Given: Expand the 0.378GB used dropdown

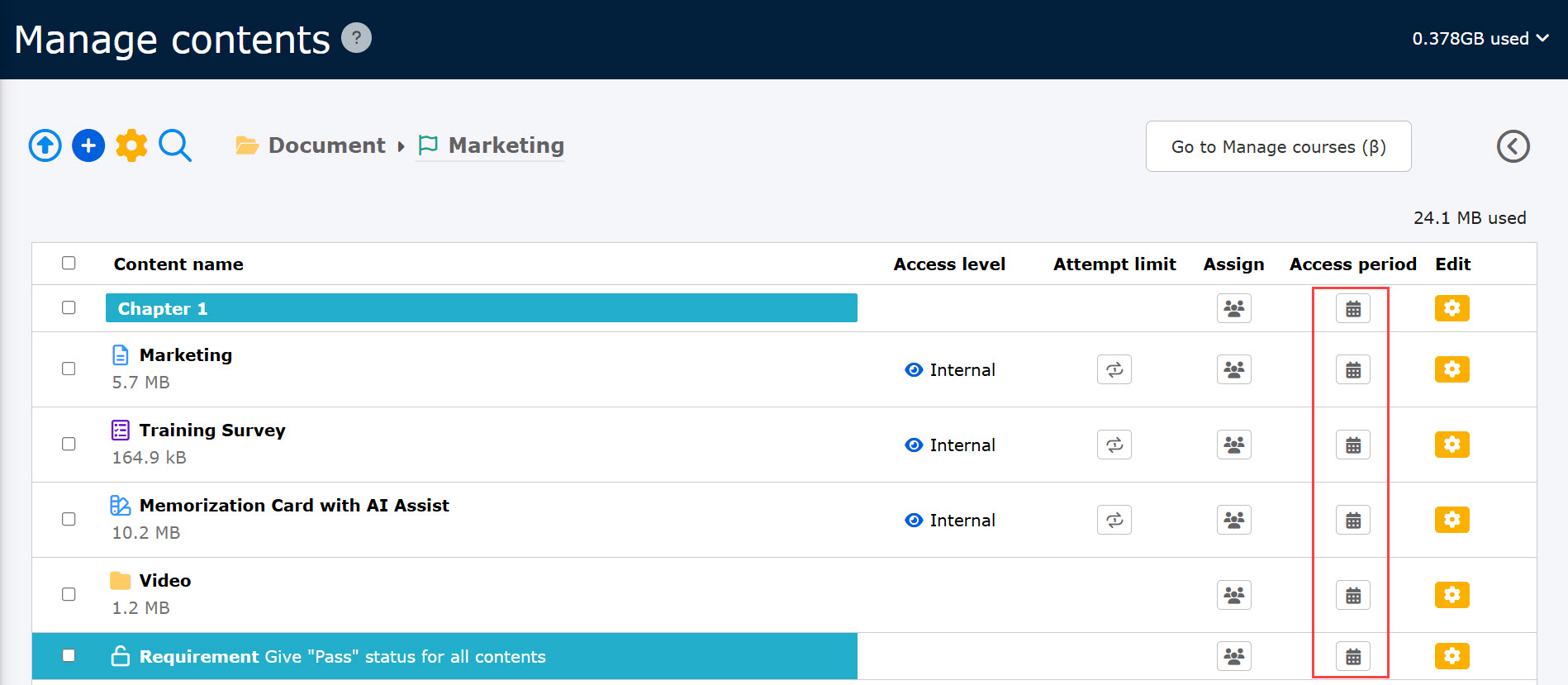Looking at the screenshot, I should tap(1480, 39).
